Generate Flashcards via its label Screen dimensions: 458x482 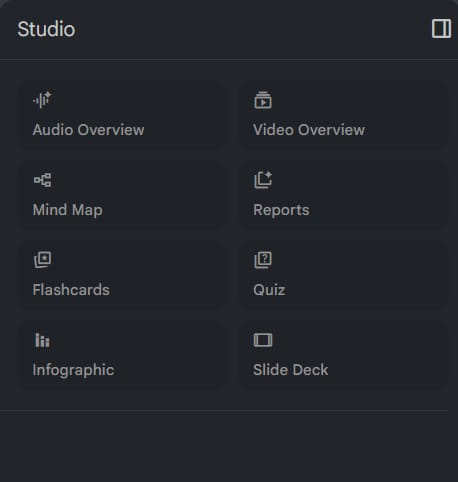click(x=71, y=290)
